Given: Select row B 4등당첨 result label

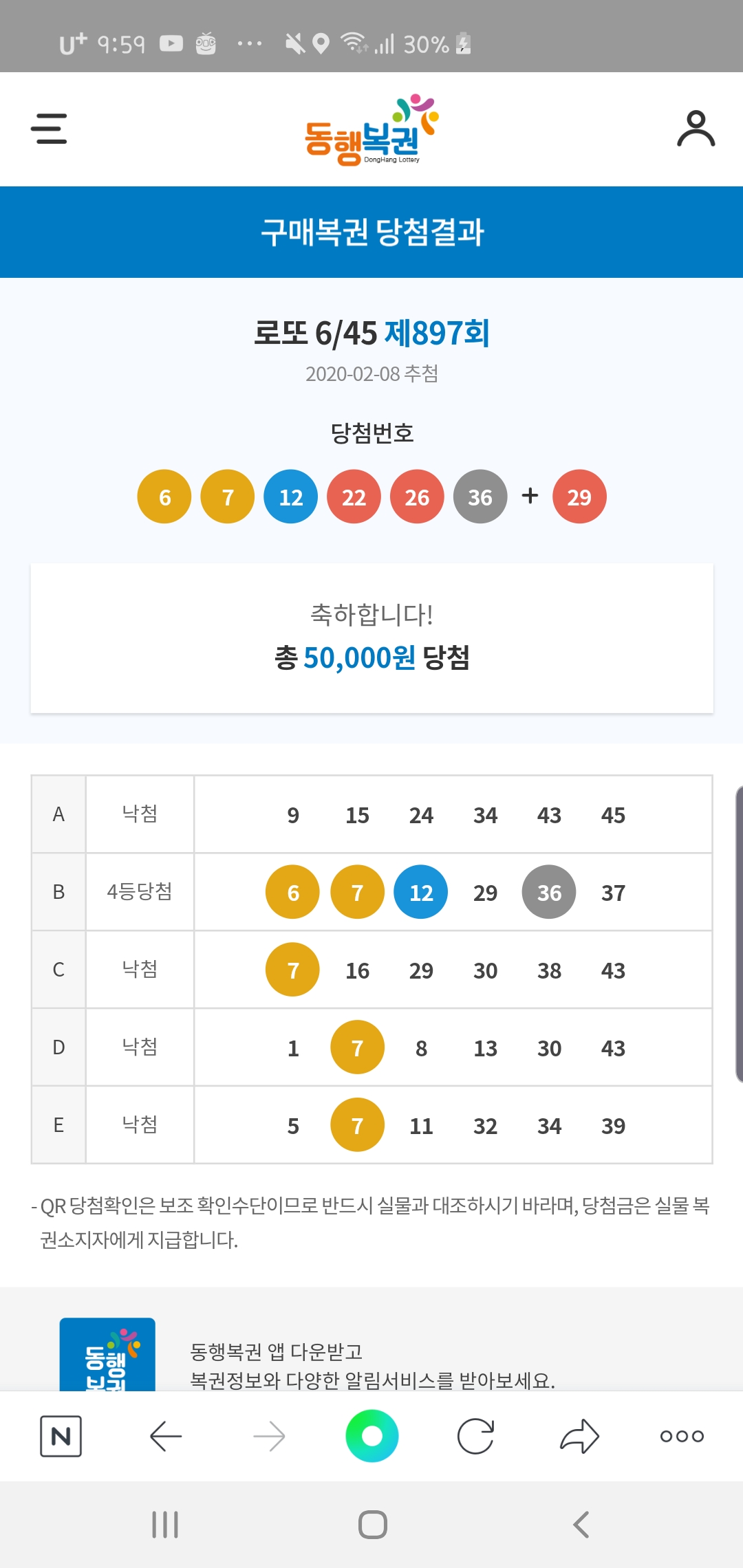Looking at the screenshot, I should (140, 892).
